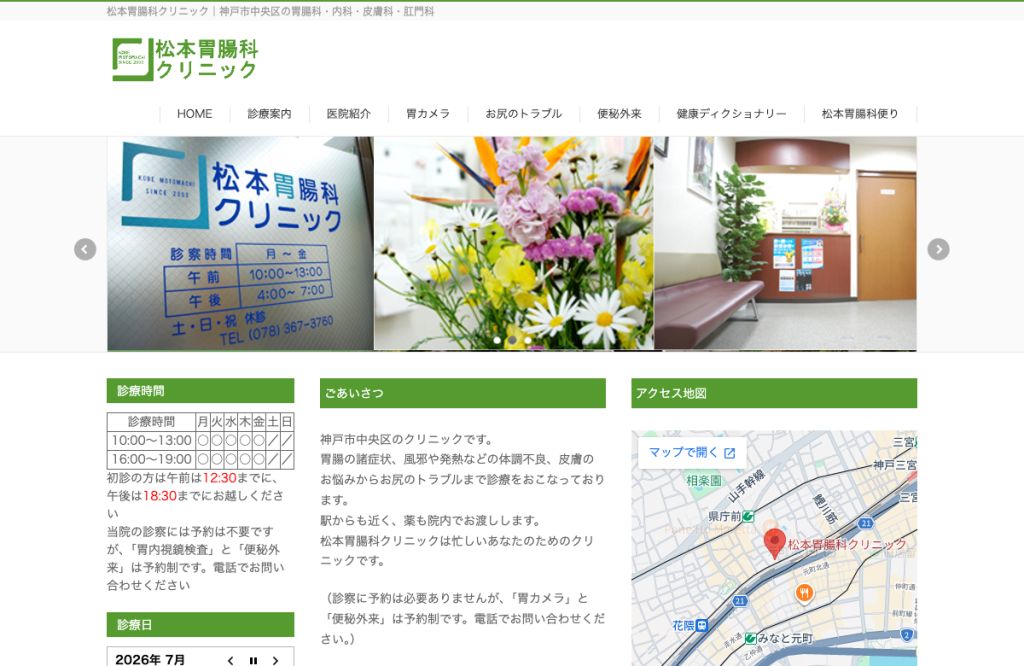Image resolution: width=1024 pixels, height=666 pixels.
Task: Click the orange restaurant marker on the map
Action: [x=804, y=593]
